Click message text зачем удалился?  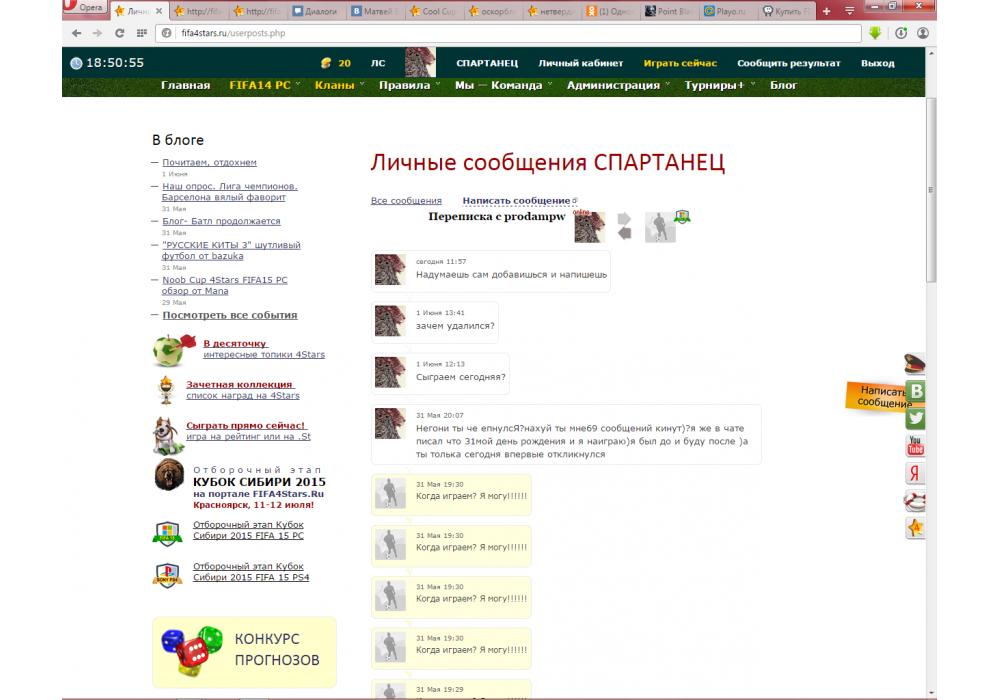pos(455,326)
